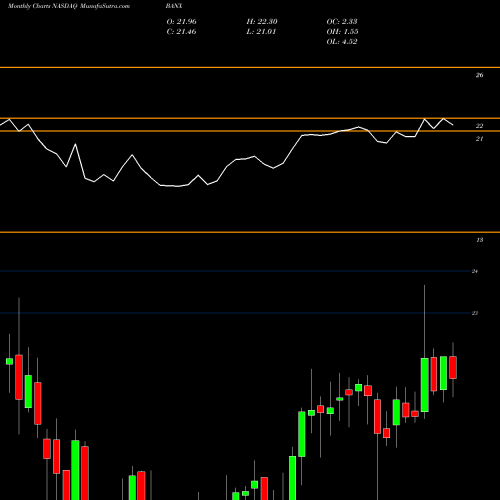
Task: Click the last red candlestick on the right
Action: (453, 367)
